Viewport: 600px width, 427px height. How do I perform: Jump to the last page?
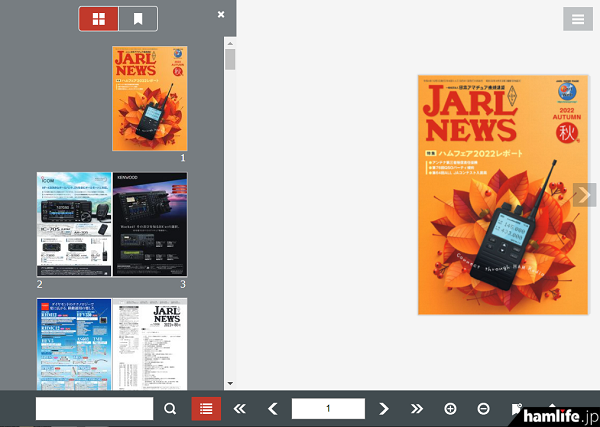coord(417,408)
